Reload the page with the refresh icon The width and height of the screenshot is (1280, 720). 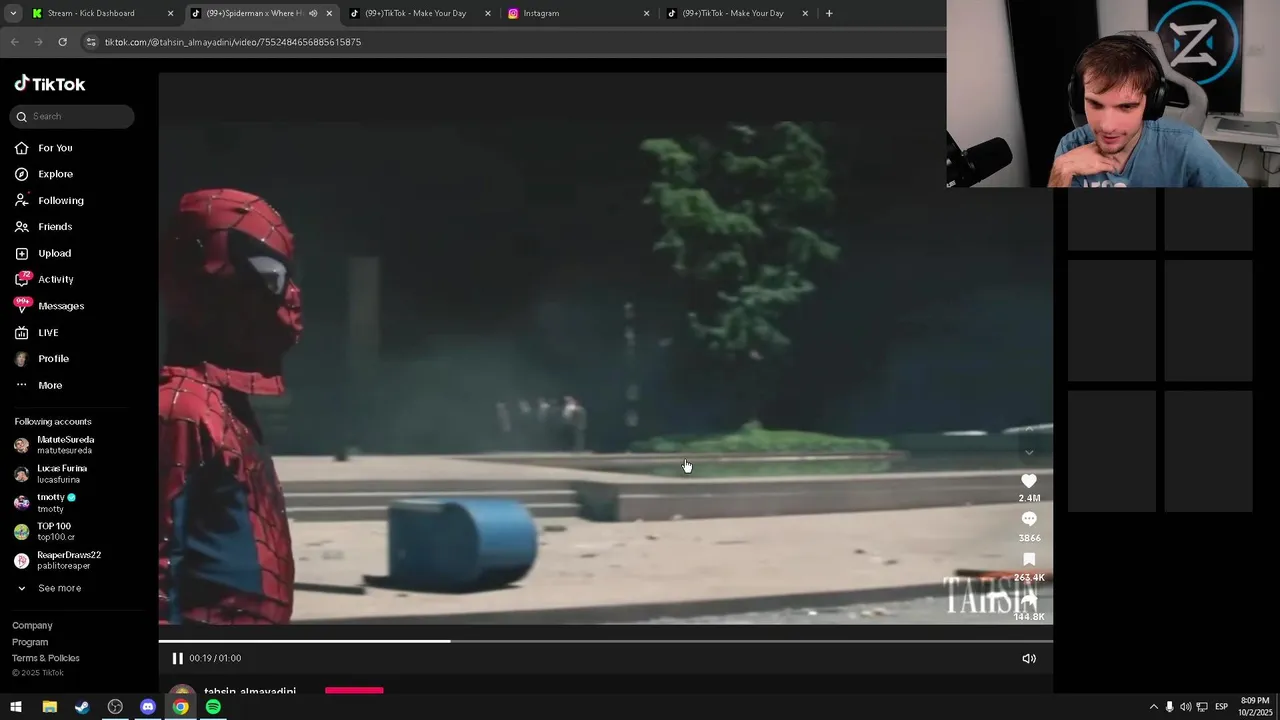62,42
